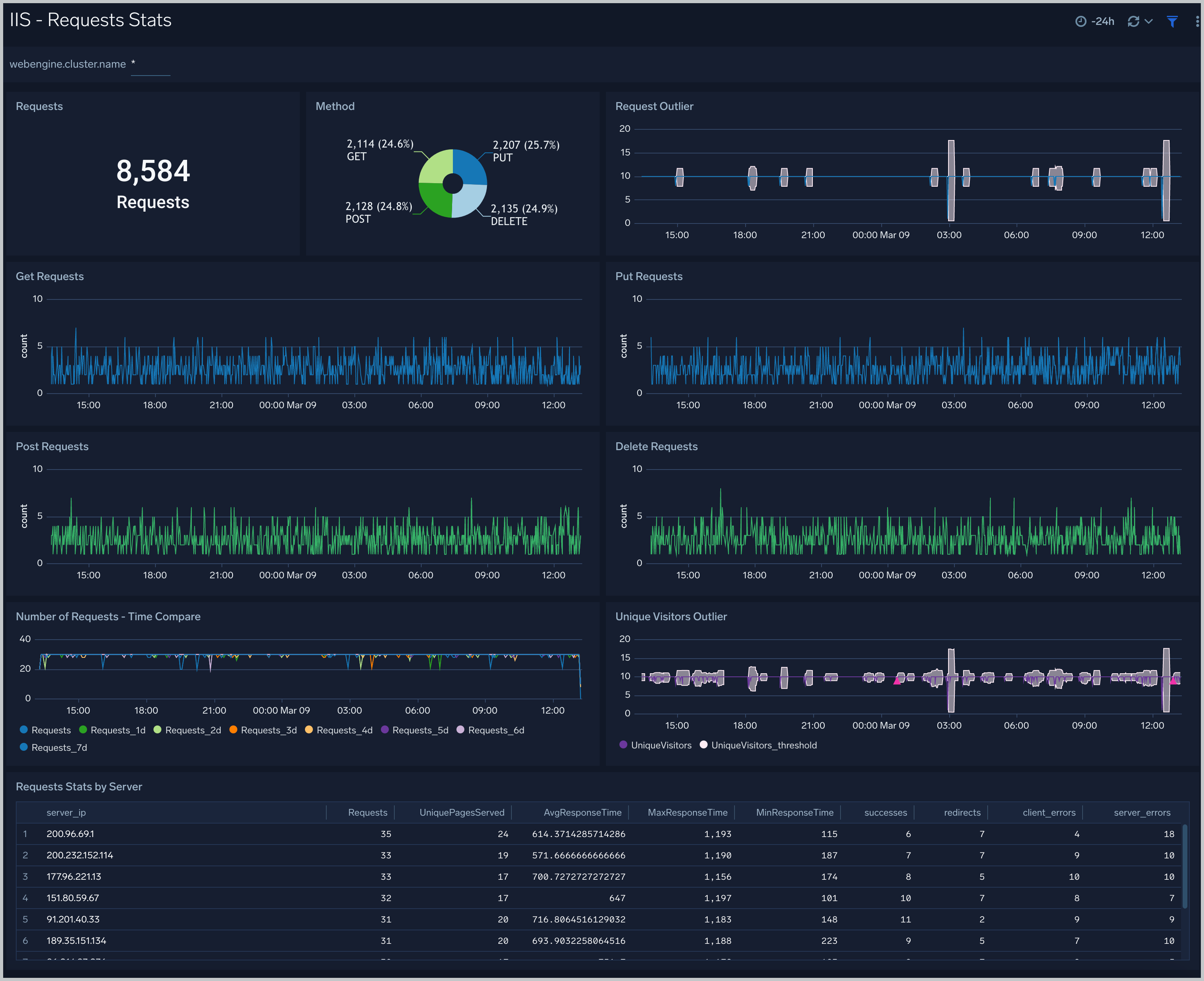Viewport: 1204px width, 981px height.
Task: Click the 8,584 Requests value
Action: point(153,170)
